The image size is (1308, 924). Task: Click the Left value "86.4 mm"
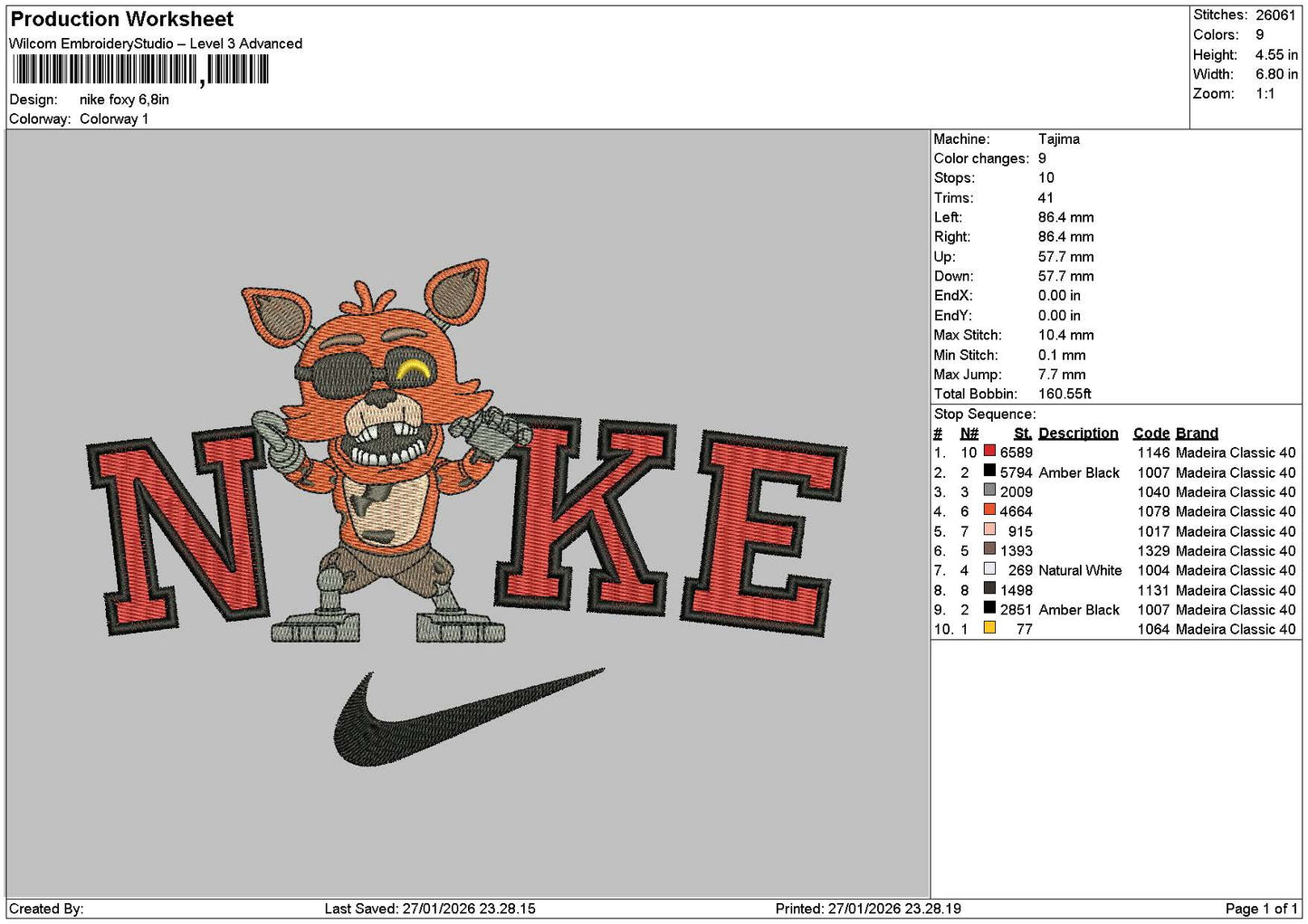click(1066, 217)
